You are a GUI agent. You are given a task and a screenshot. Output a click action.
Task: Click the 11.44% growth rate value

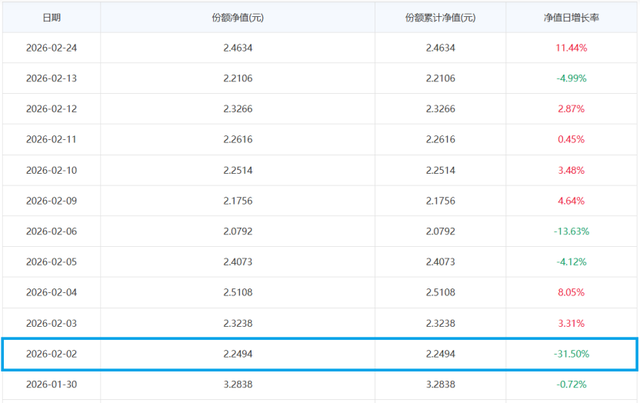click(572, 47)
